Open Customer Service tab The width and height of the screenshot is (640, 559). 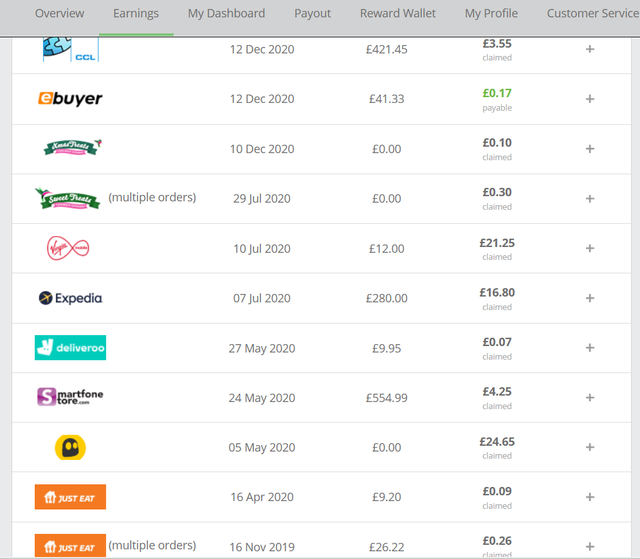pyautogui.click(x=593, y=13)
